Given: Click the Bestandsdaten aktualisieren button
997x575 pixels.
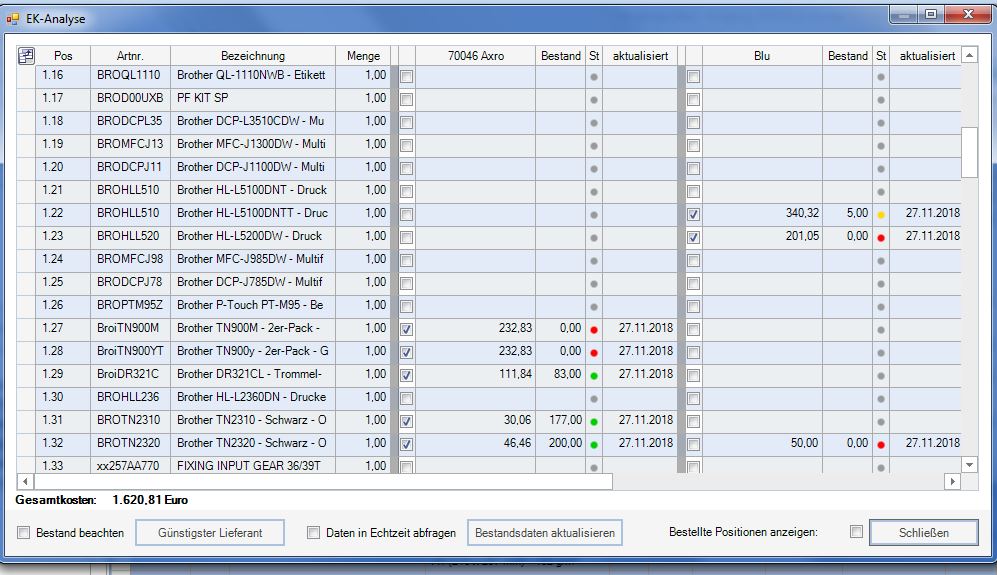Looking at the screenshot, I should pos(545,533).
